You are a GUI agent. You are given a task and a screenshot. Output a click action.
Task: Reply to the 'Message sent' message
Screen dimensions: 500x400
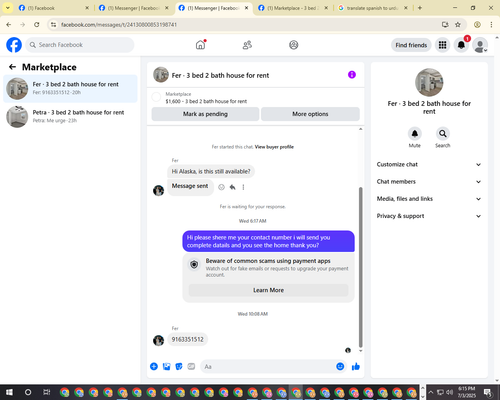232,187
